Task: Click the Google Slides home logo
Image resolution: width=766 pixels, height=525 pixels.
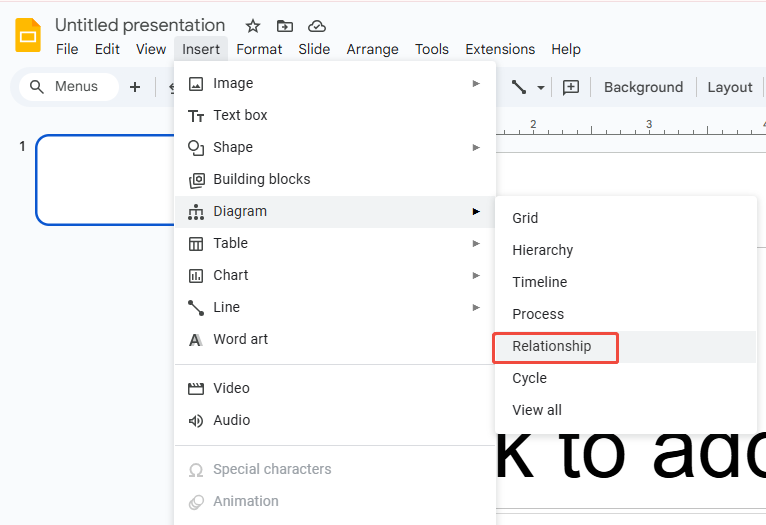Action: click(x=28, y=35)
